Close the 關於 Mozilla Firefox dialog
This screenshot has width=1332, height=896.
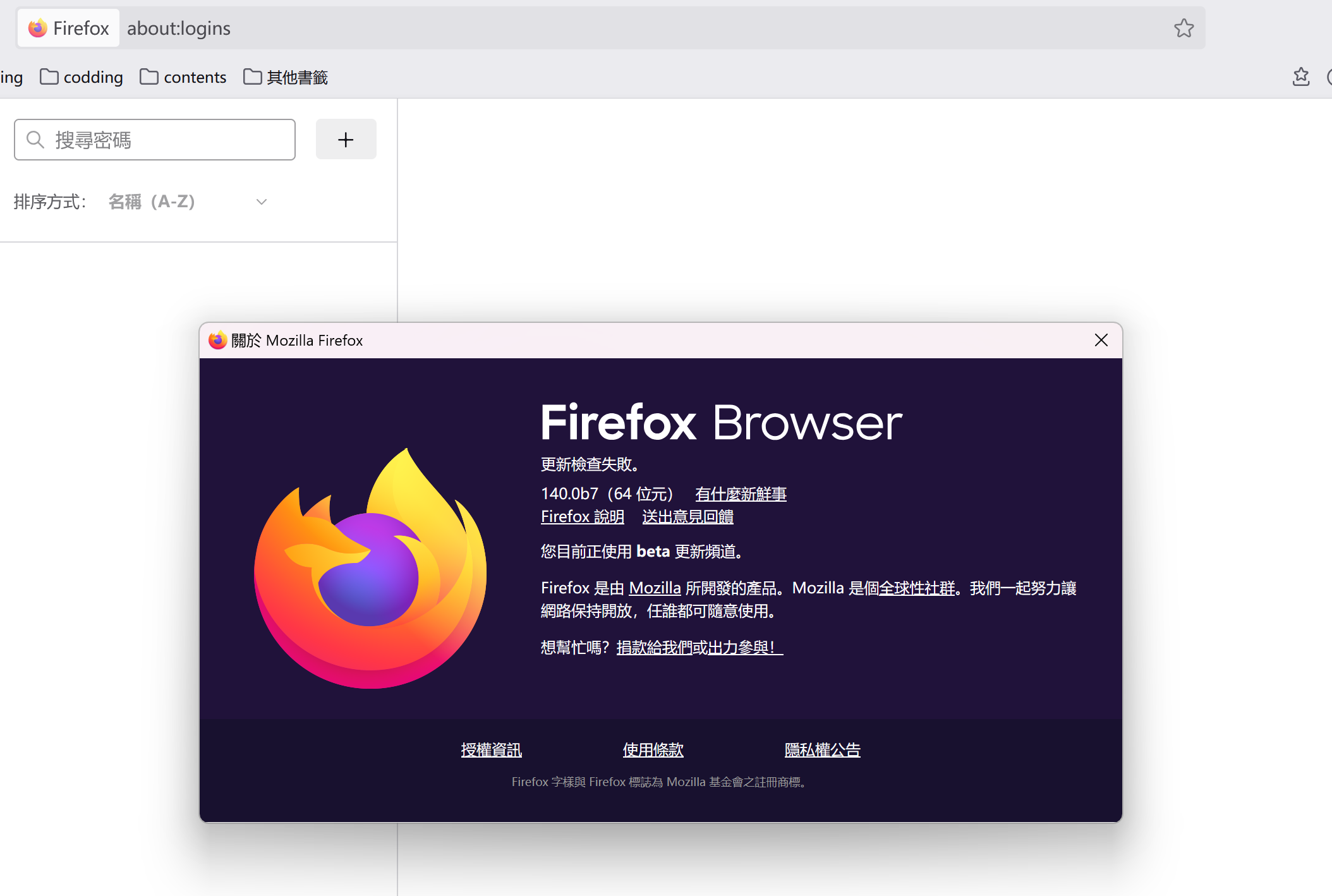[x=1101, y=340]
